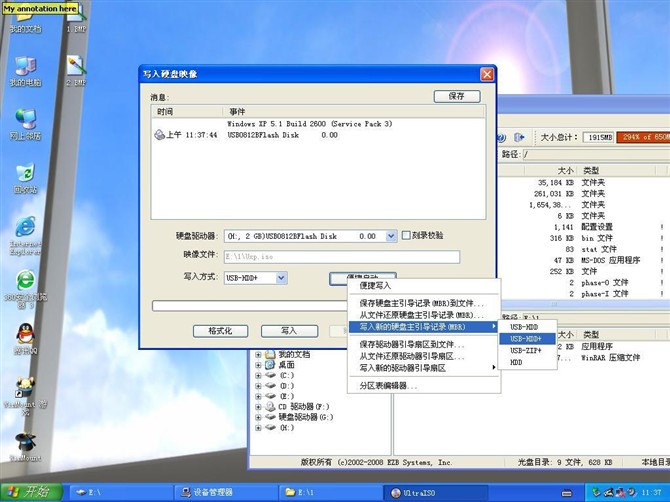This screenshot has width=670, height=502.
Task: Click the 格式化 format button
Action: tap(220, 331)
